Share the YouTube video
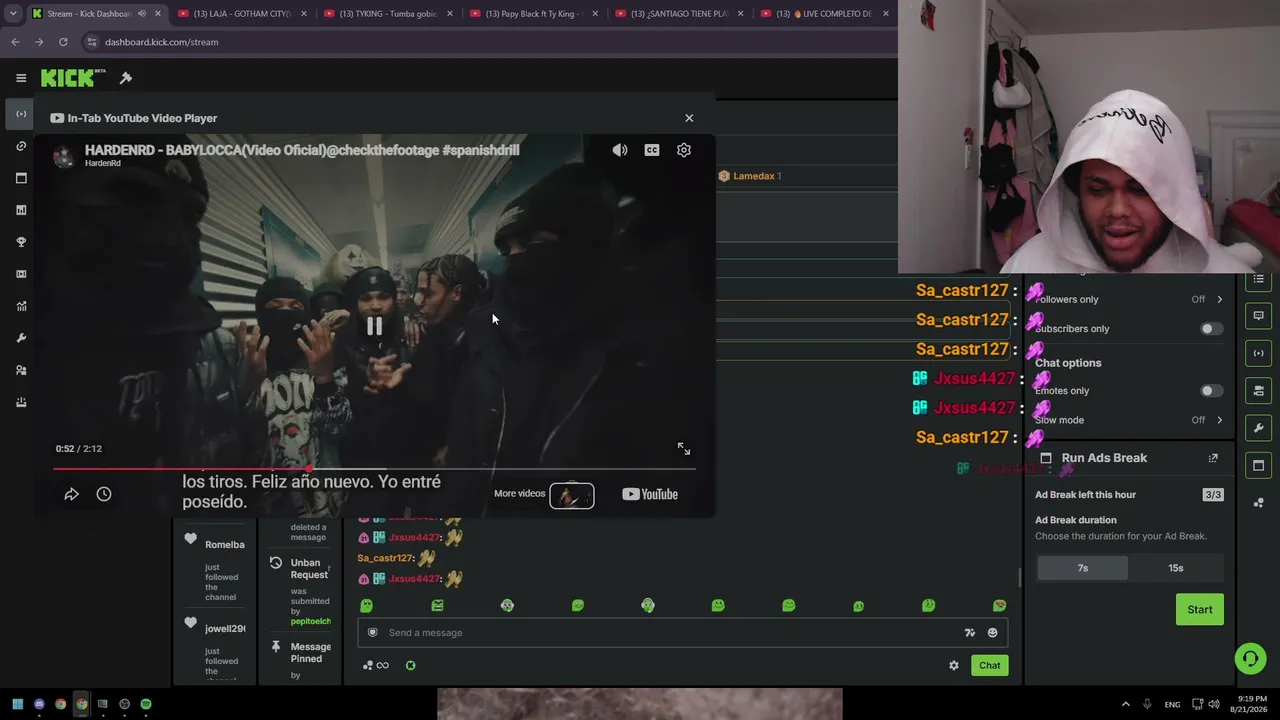Image resolution: width=1280 pixels, height=720 pixels. pos(72,494)
